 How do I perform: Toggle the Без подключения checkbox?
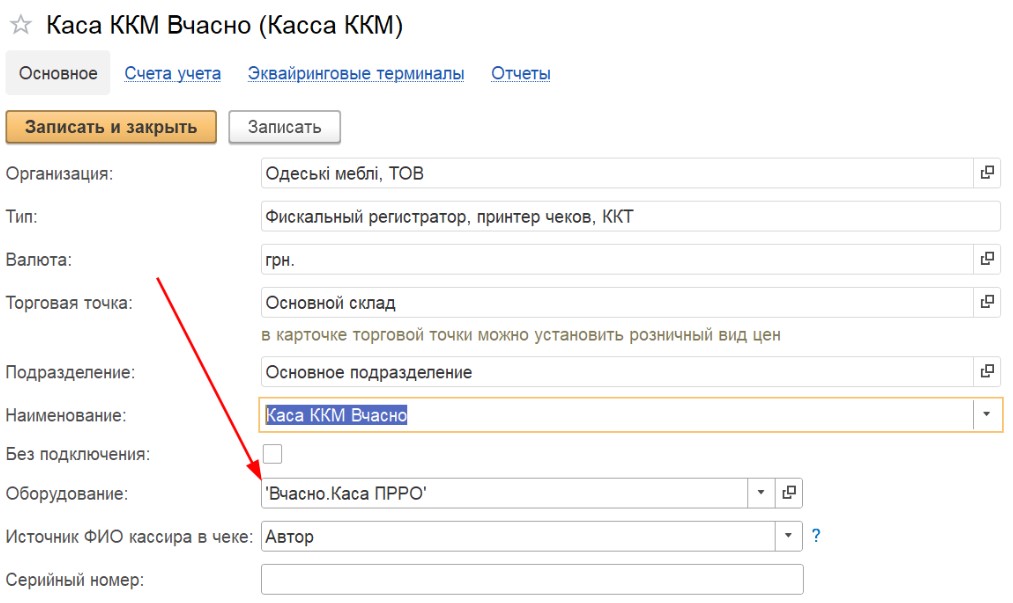pyautogui.click(x=272, y=454)
